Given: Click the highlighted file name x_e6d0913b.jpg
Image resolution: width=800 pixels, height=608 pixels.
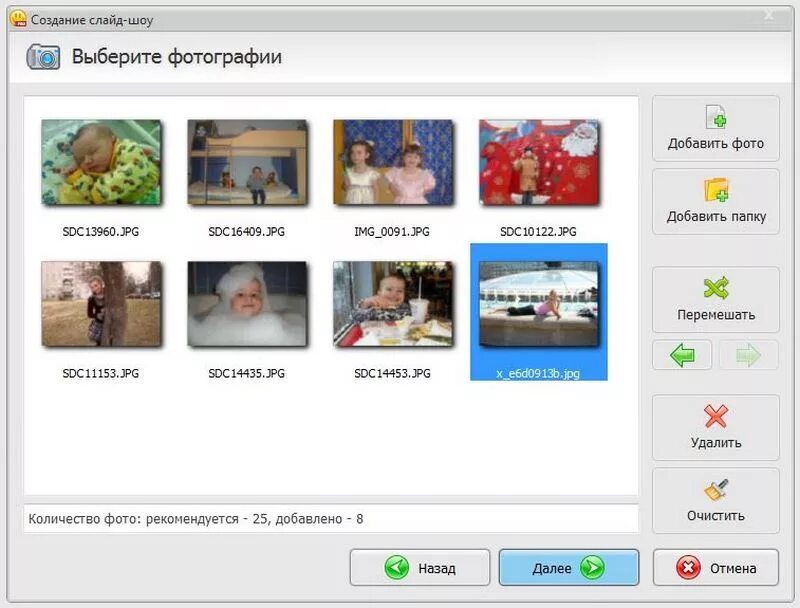Looking at the screenshot, I should [x=538, y=373].
